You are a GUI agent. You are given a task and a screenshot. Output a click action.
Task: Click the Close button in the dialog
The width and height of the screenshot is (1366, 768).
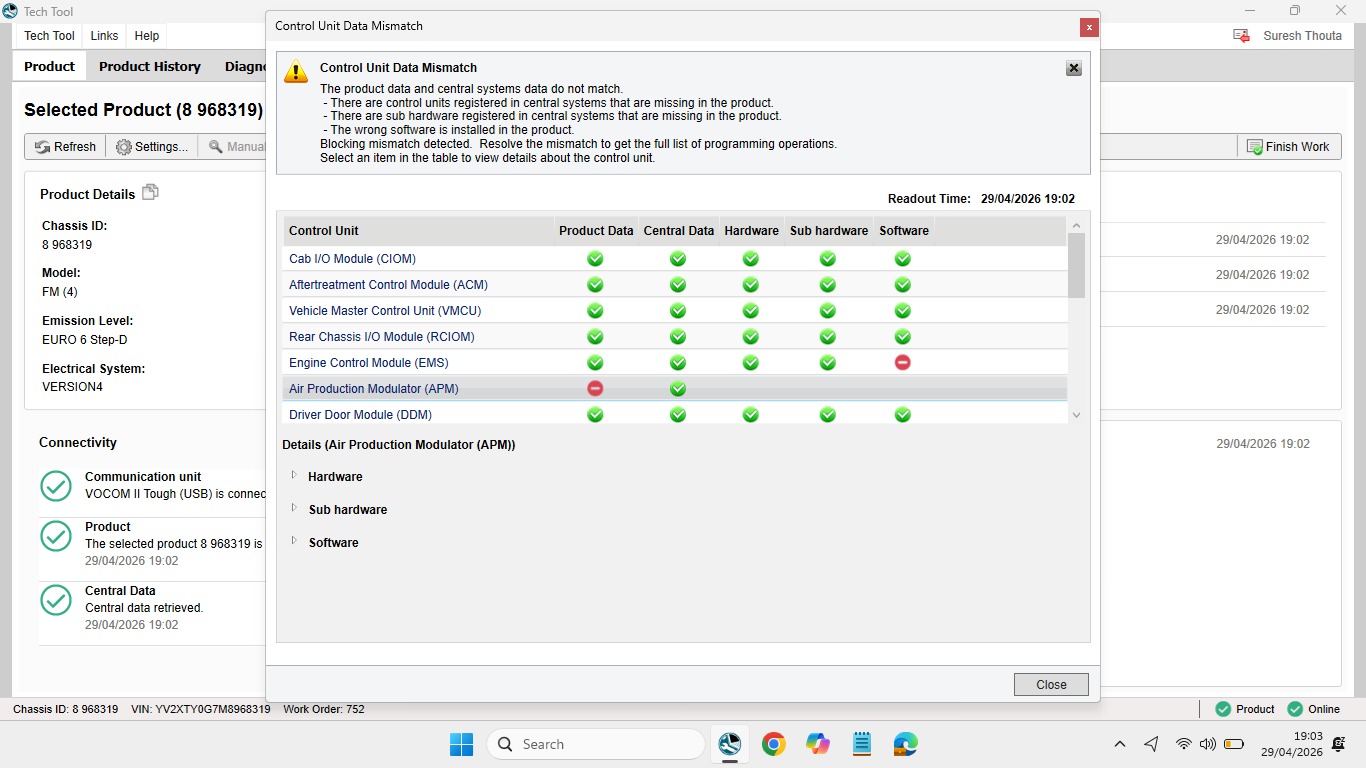coord(1051,684)
